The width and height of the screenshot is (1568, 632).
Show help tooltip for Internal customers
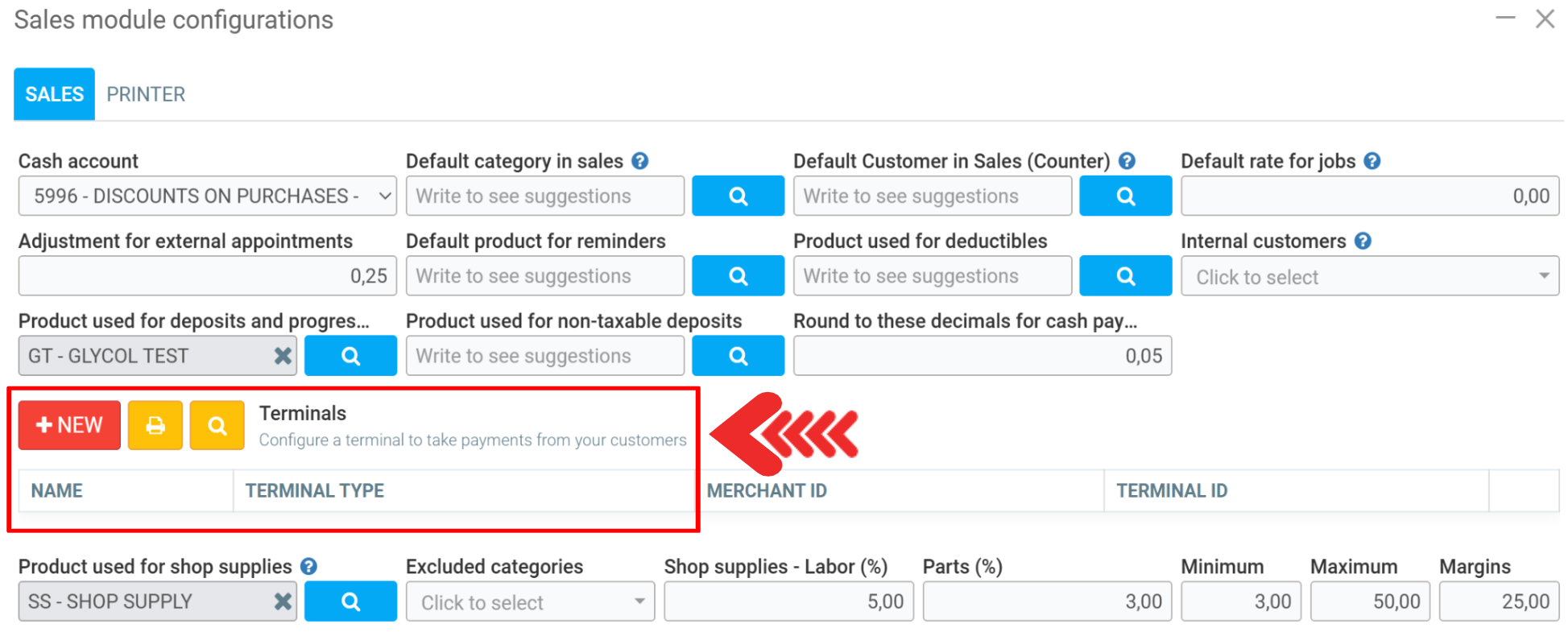tap(1363, 241)
